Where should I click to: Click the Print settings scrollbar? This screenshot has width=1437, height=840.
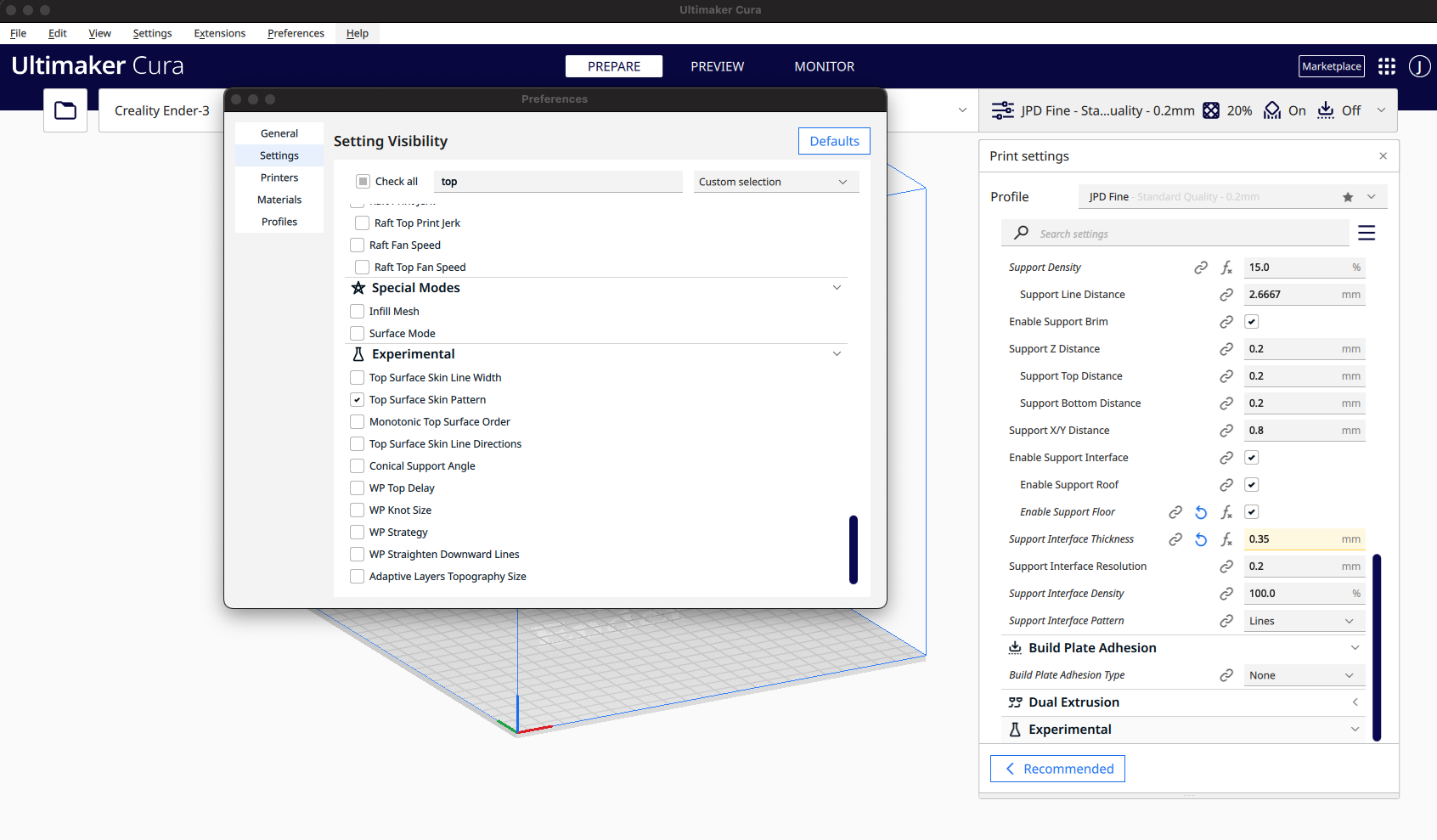1377,647
